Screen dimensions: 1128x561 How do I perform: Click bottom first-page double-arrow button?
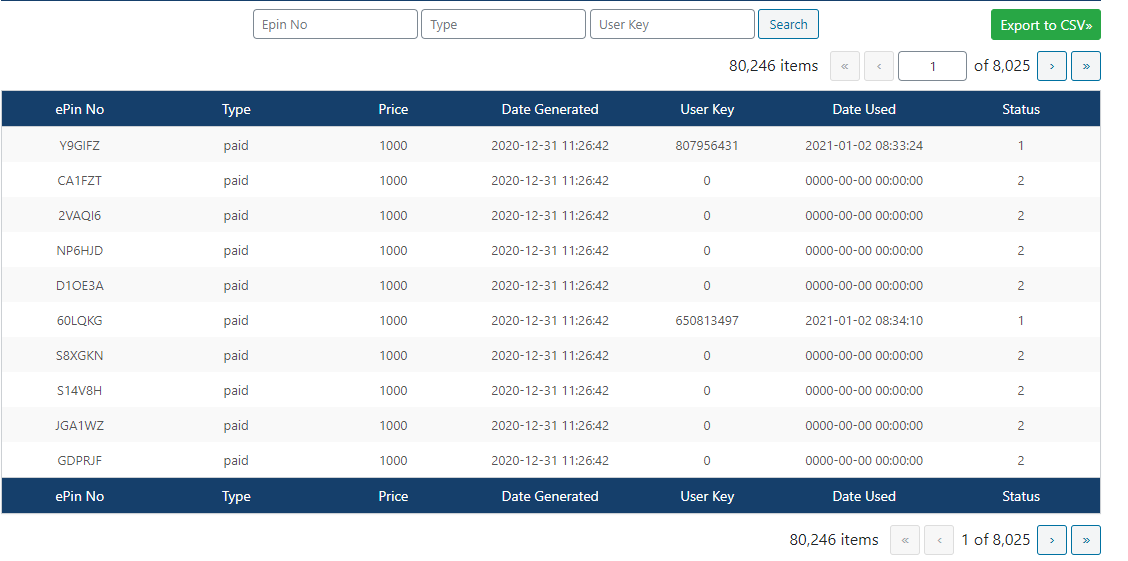click(x=905, y=540)
